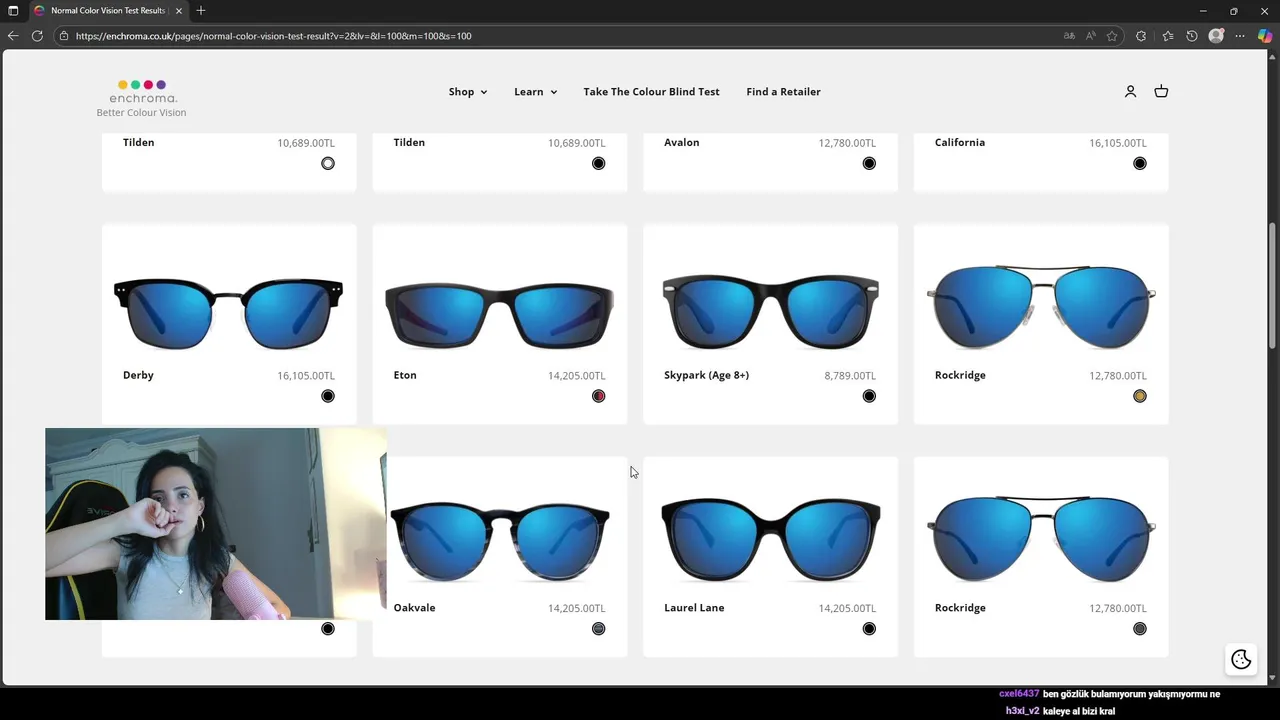Open a new browser tab
Viewport: 1280px width, 720px height.
click(201, 11)
